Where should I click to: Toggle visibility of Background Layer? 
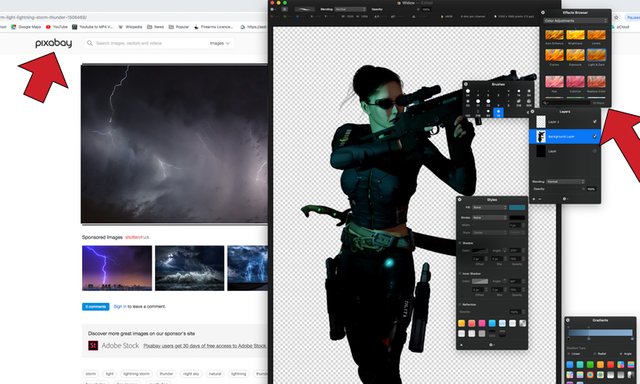[594, 136]
